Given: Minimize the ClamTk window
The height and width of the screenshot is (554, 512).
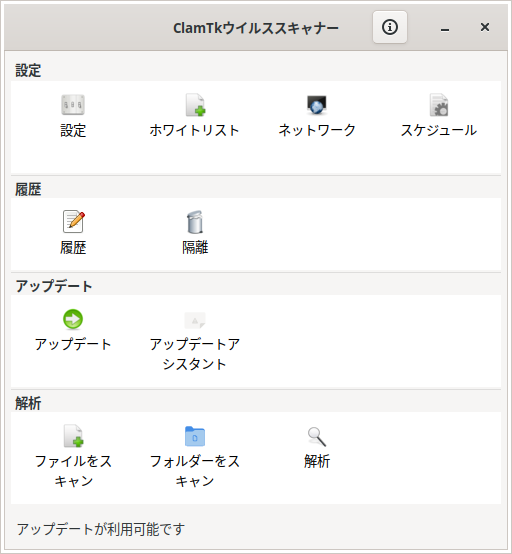Looking at the screenshot, I should 445,28.
